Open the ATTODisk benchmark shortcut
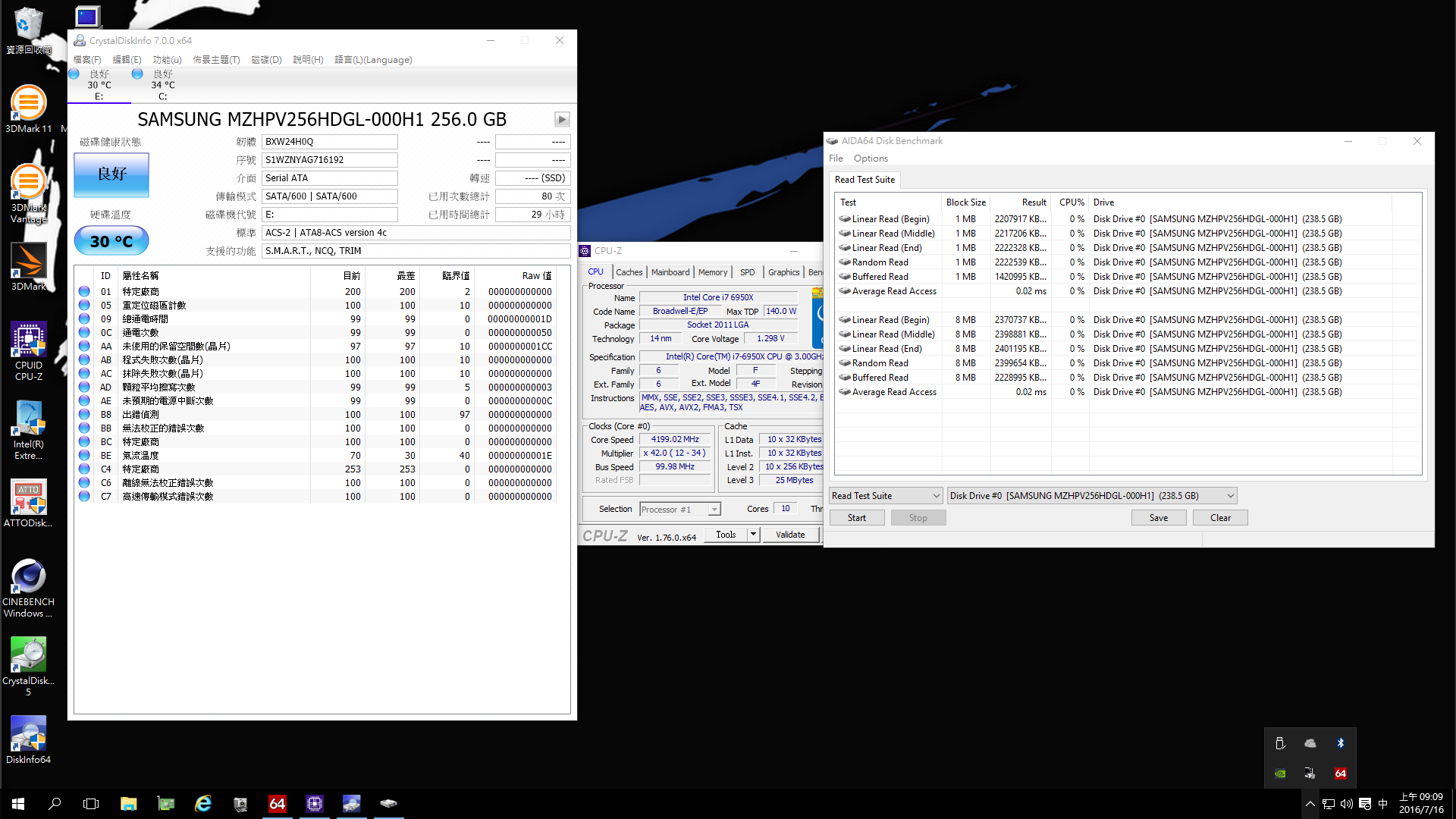Screen dimensions: 1456x819 (x=28, y=504)
